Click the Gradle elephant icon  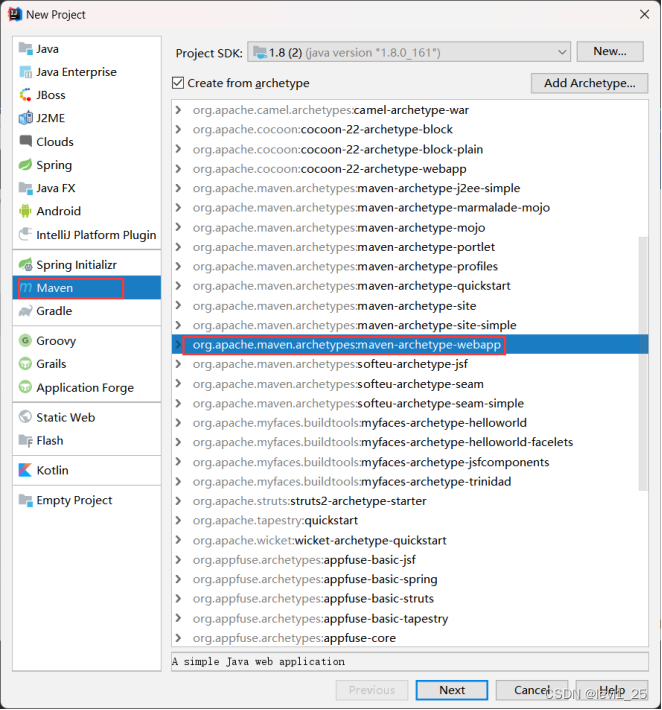pos(25,311)
